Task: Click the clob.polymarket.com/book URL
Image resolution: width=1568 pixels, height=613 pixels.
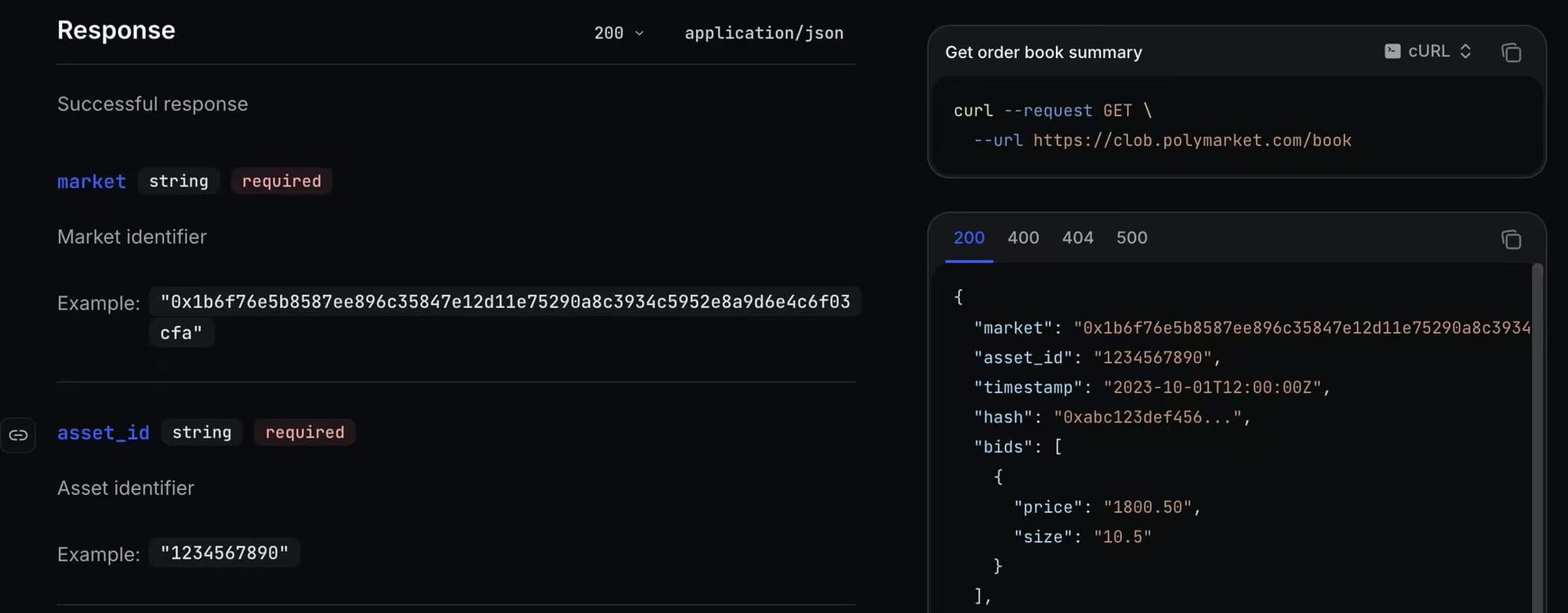Action: click(x=1192, y=140)
